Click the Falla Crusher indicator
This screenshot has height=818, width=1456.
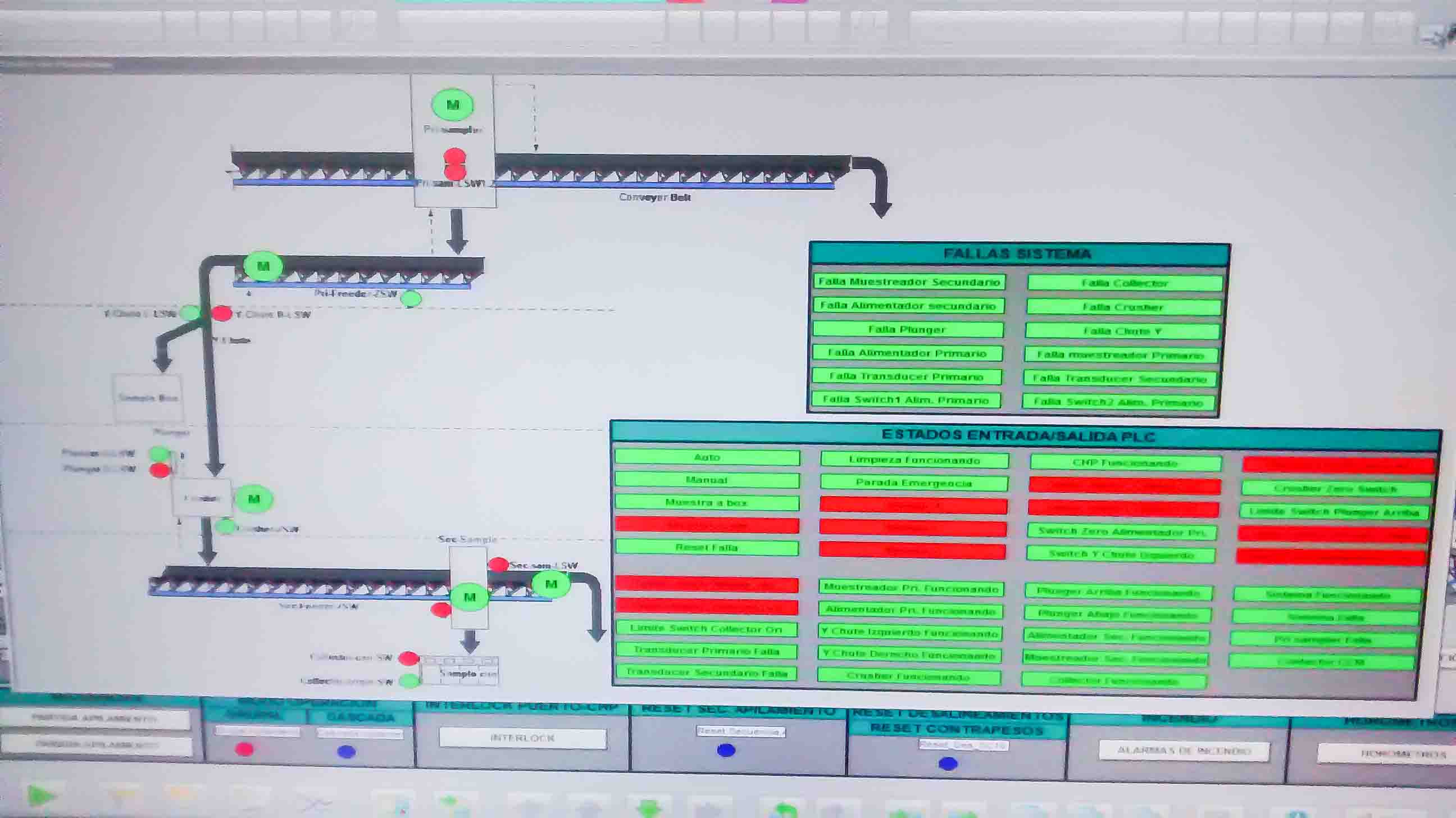(1122, 307)
